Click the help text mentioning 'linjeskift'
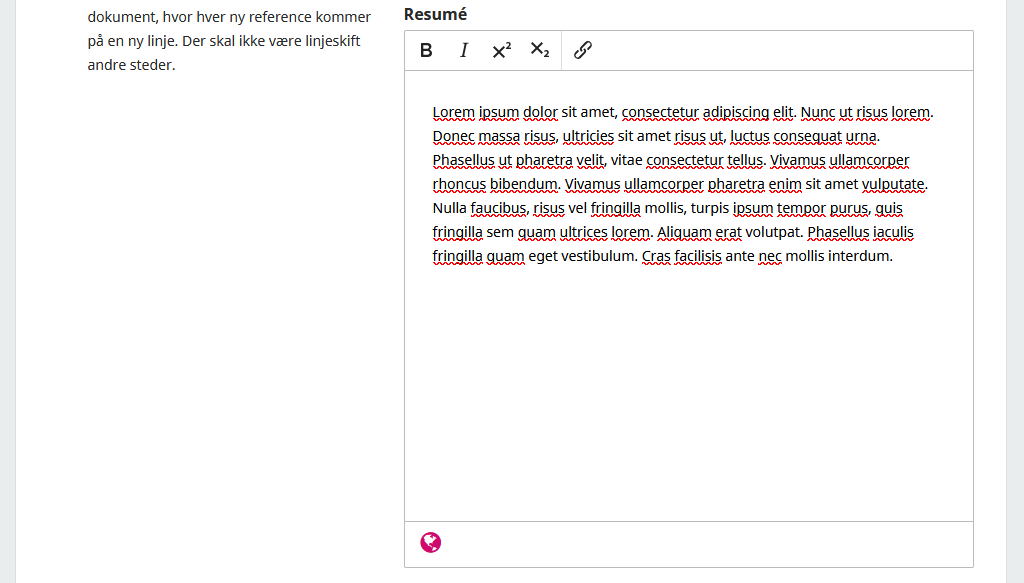The image size is (1024, 583). 224,41
